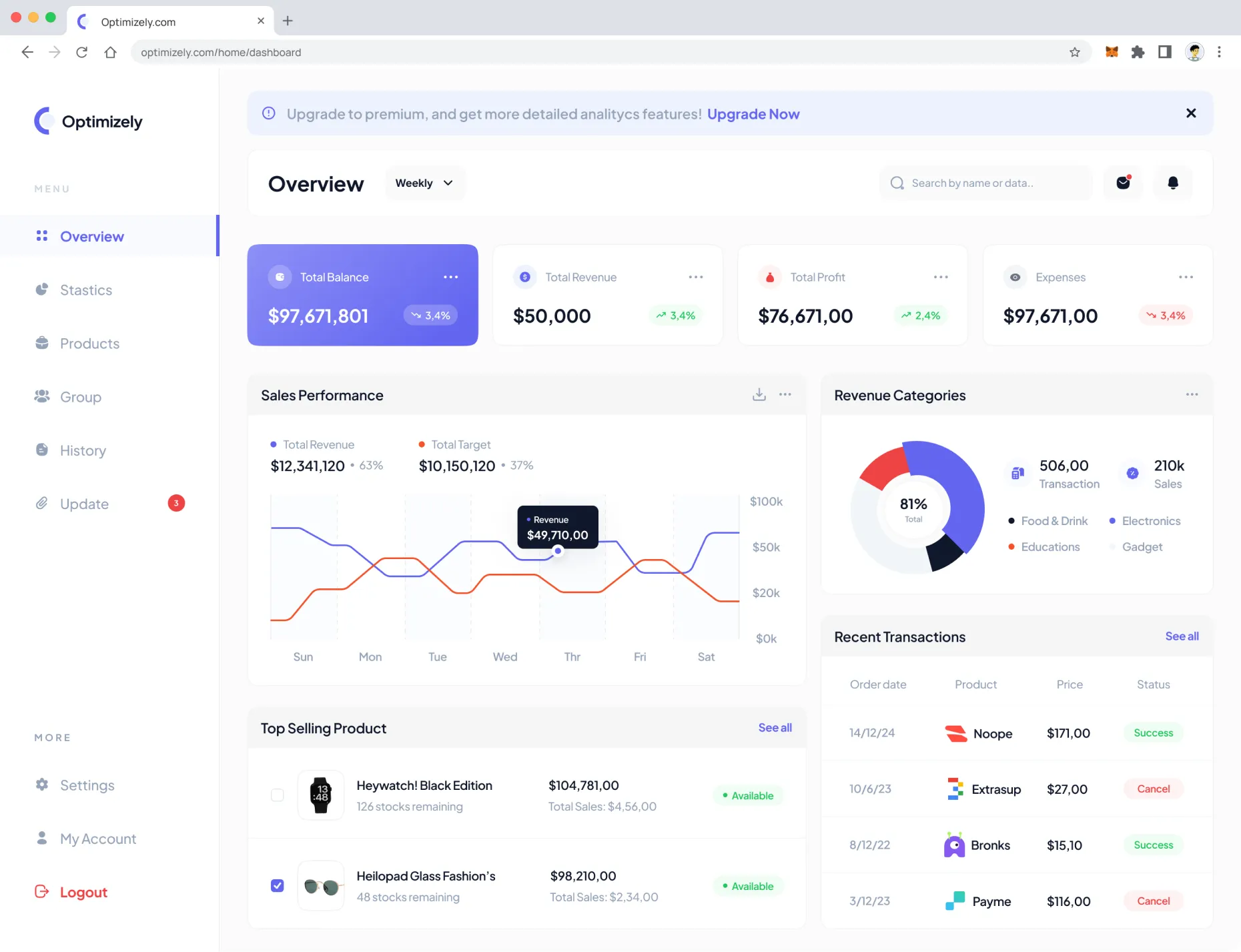Toggle the Electronics legend in Revenue Categories

pyautogui.click(x=1150, y=521)
